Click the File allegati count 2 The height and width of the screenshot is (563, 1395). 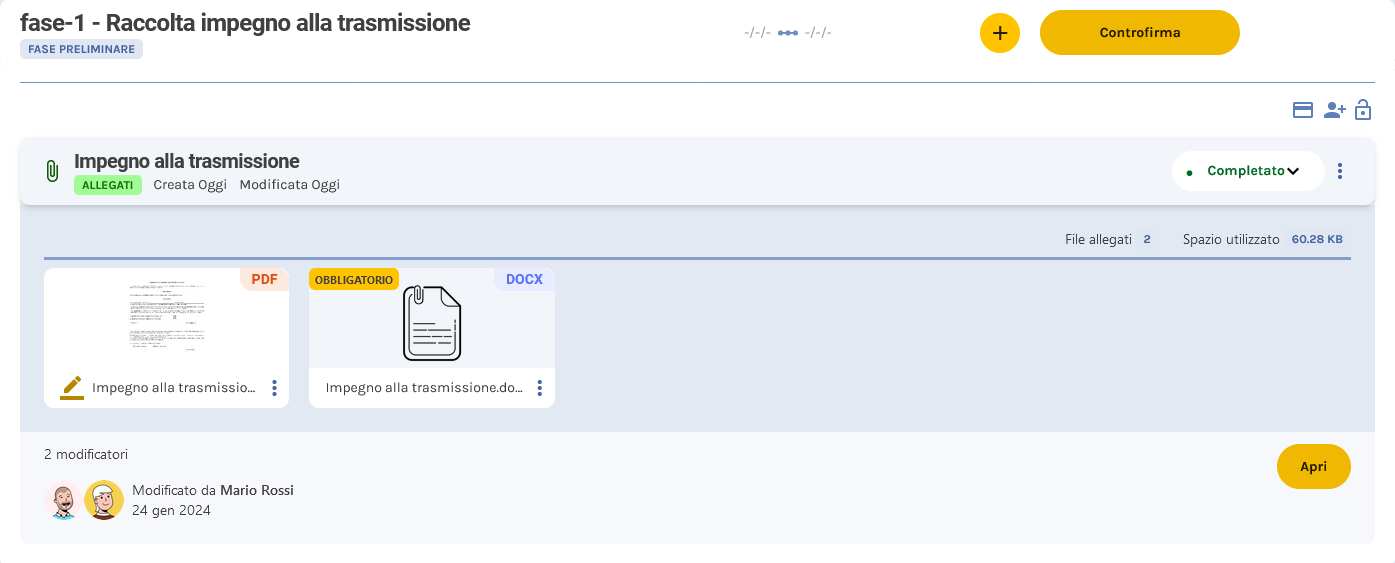coord(1146,240)
